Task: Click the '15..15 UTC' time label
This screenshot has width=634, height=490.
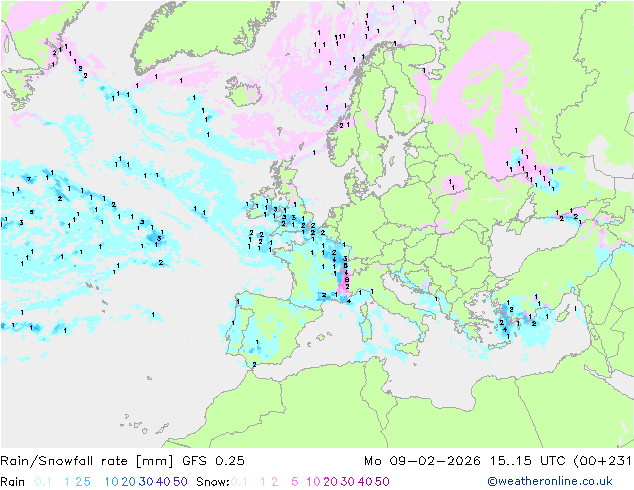Action: pyautogui.click(x=528, y=461)
